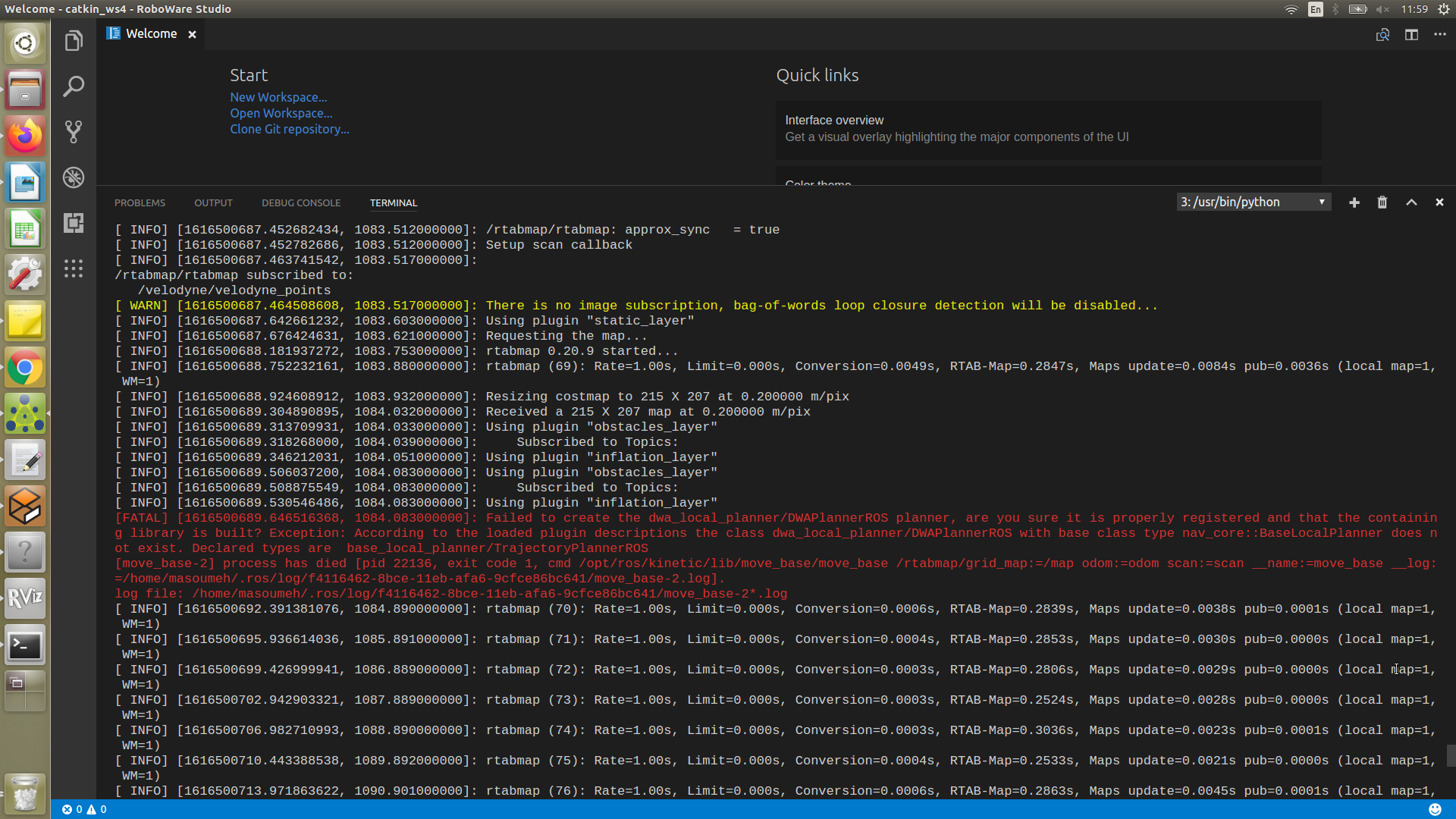
Task: Open terminal selector dropdown /usr/bin/python
Action: click(x=1254, y=202)
